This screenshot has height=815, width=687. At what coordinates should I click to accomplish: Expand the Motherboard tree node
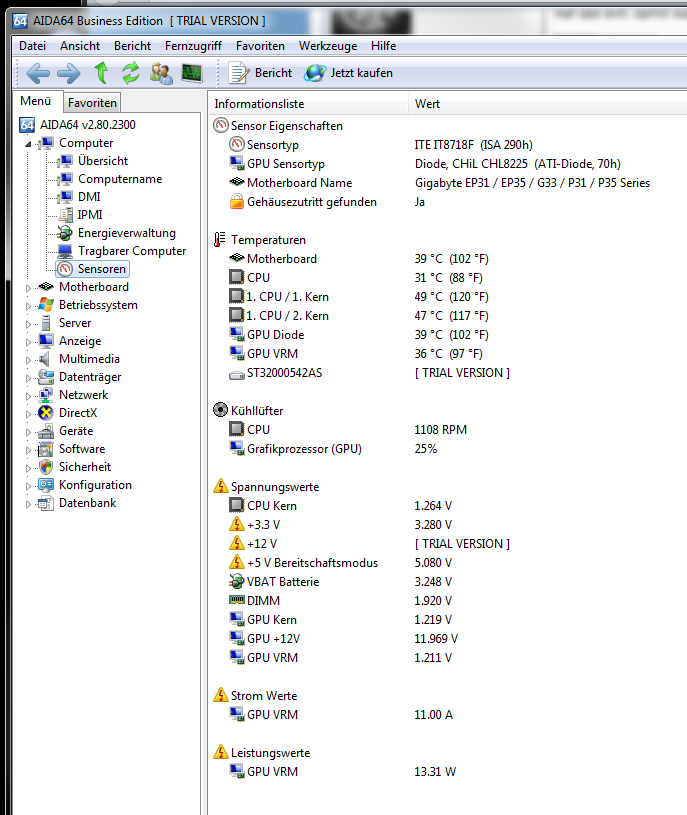tap(28, 287)
